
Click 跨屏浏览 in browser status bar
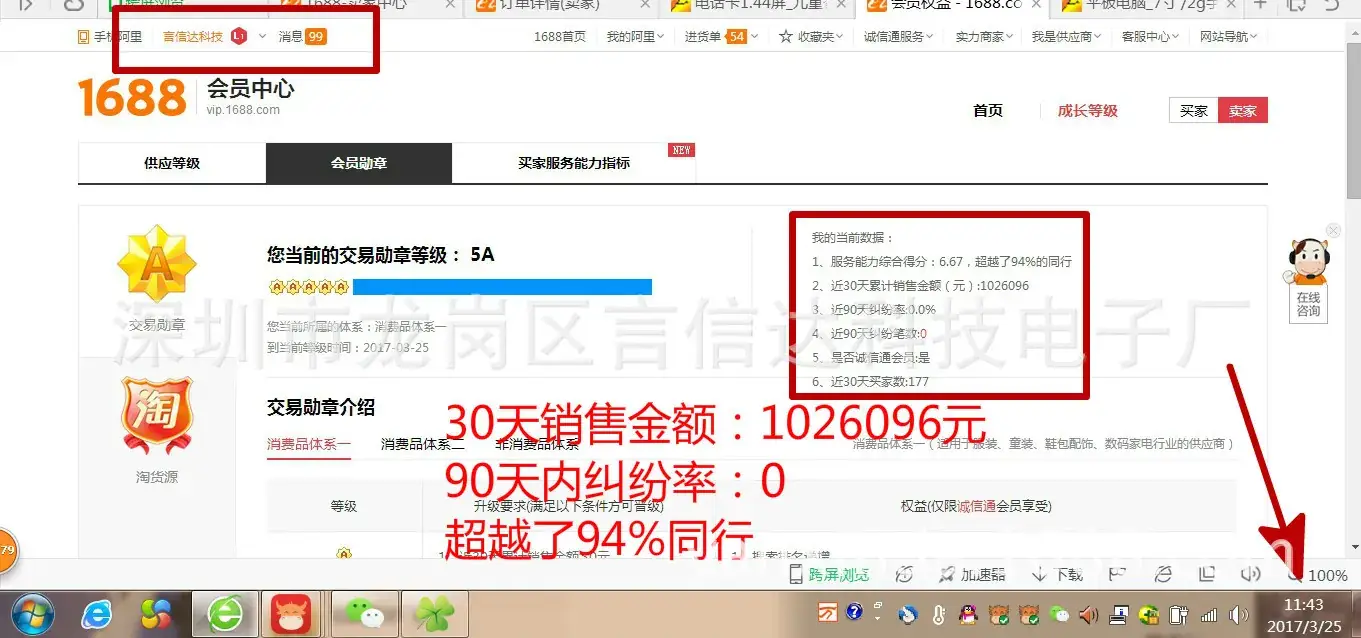829,575
